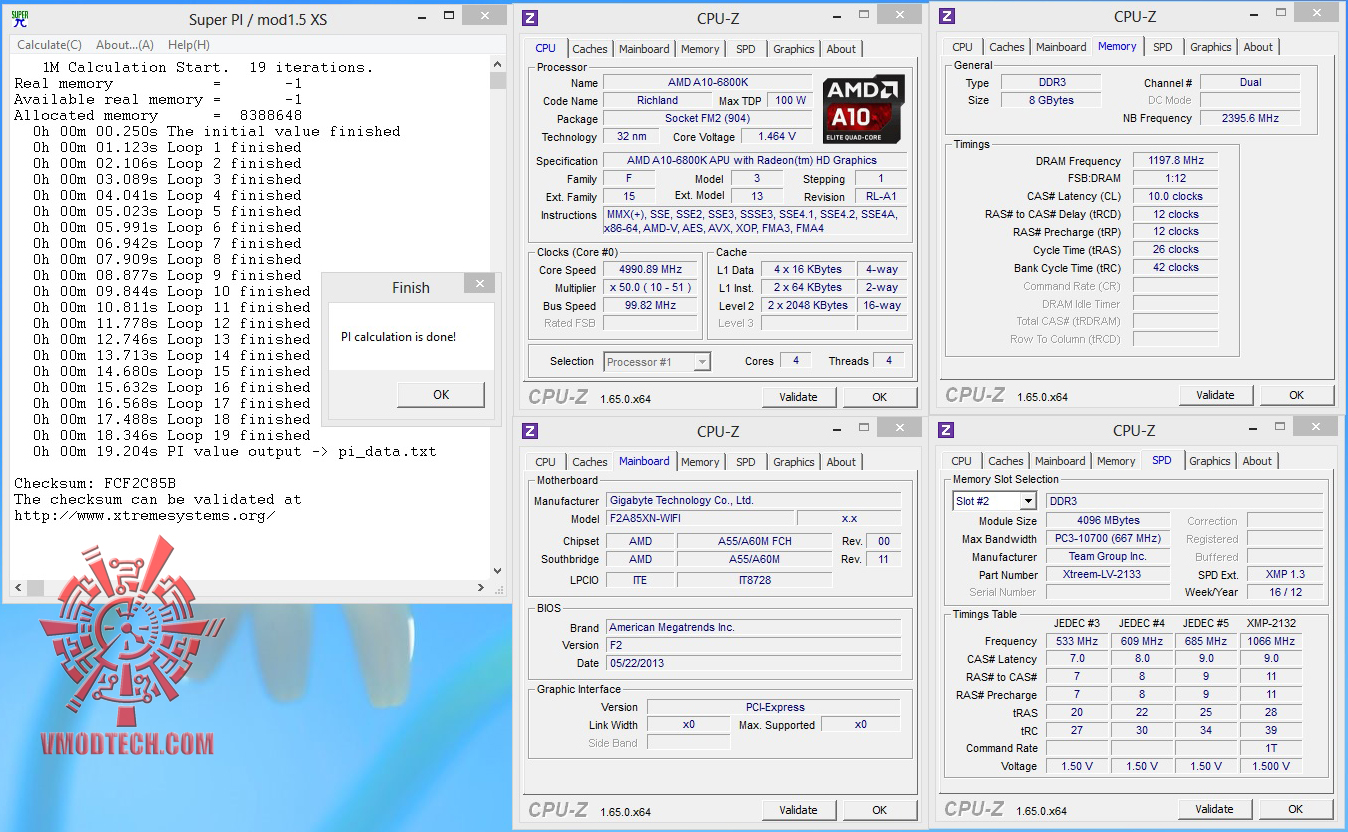Select About tab in the Gigabyte mainboard CPU-Z window

point(841,462)
